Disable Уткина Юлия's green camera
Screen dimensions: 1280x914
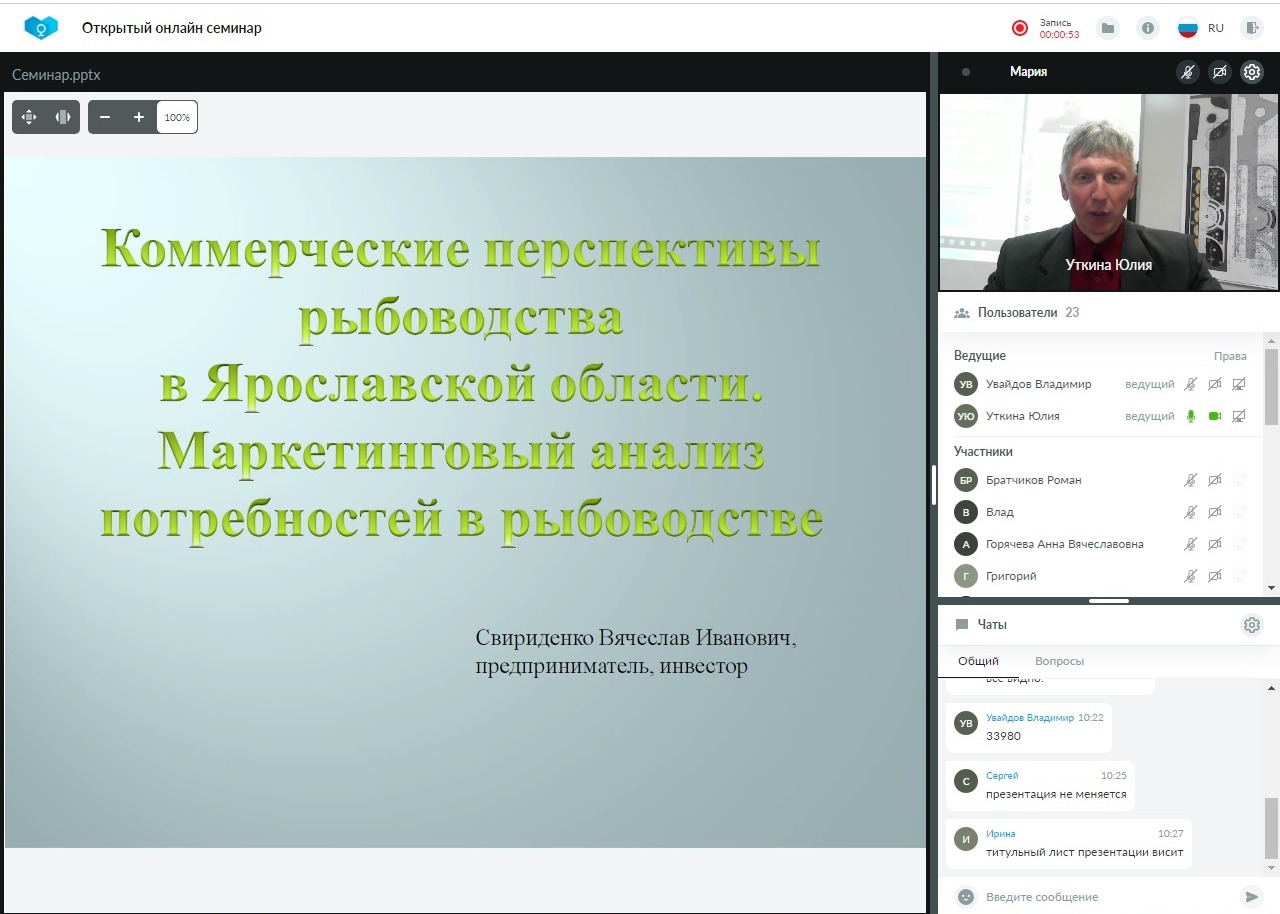(1215, 416)
